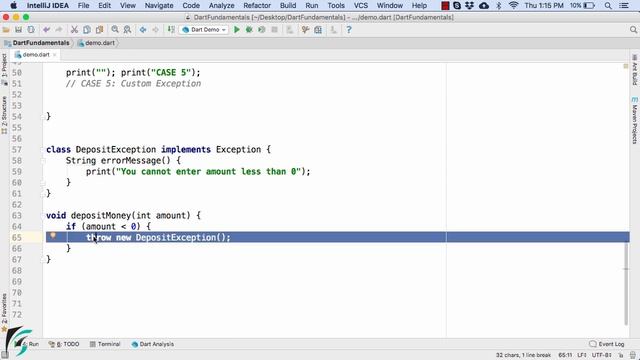This screenshot has width=640, height=360.
Task: Open the Analyze menu
Action: pyautogui.click(x=221, y=5)
